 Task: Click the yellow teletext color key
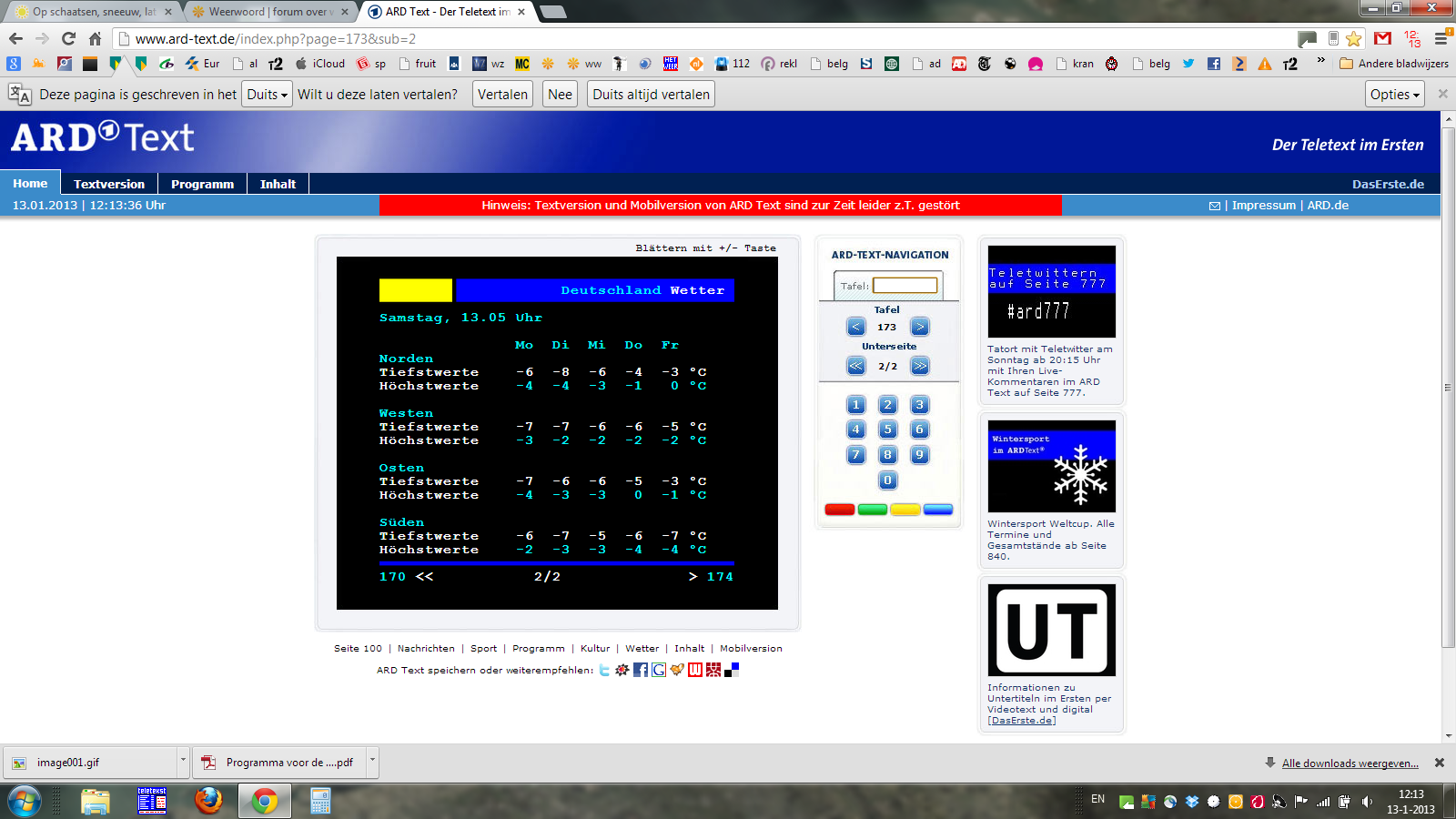click(x=905, y=510)
